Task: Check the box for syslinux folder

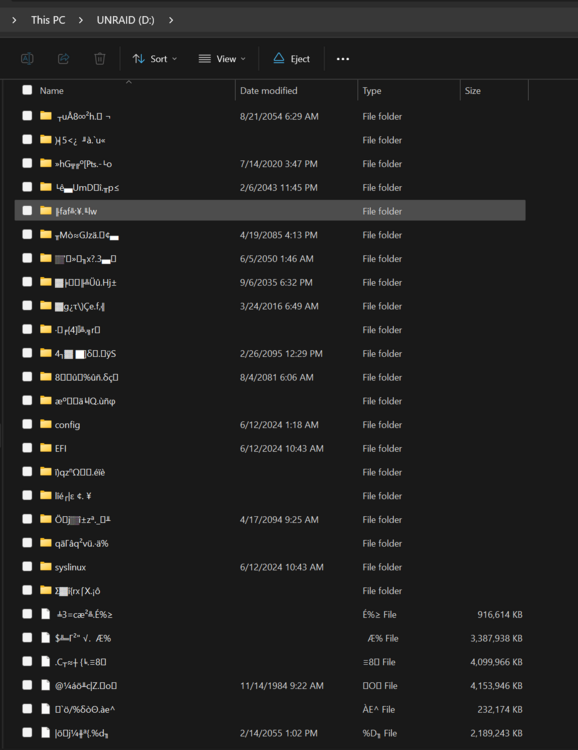Action: 27,566
